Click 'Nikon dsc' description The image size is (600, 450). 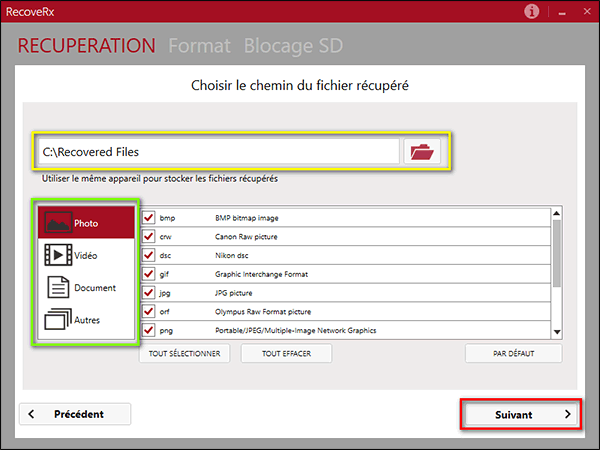[x=232, y=256]
